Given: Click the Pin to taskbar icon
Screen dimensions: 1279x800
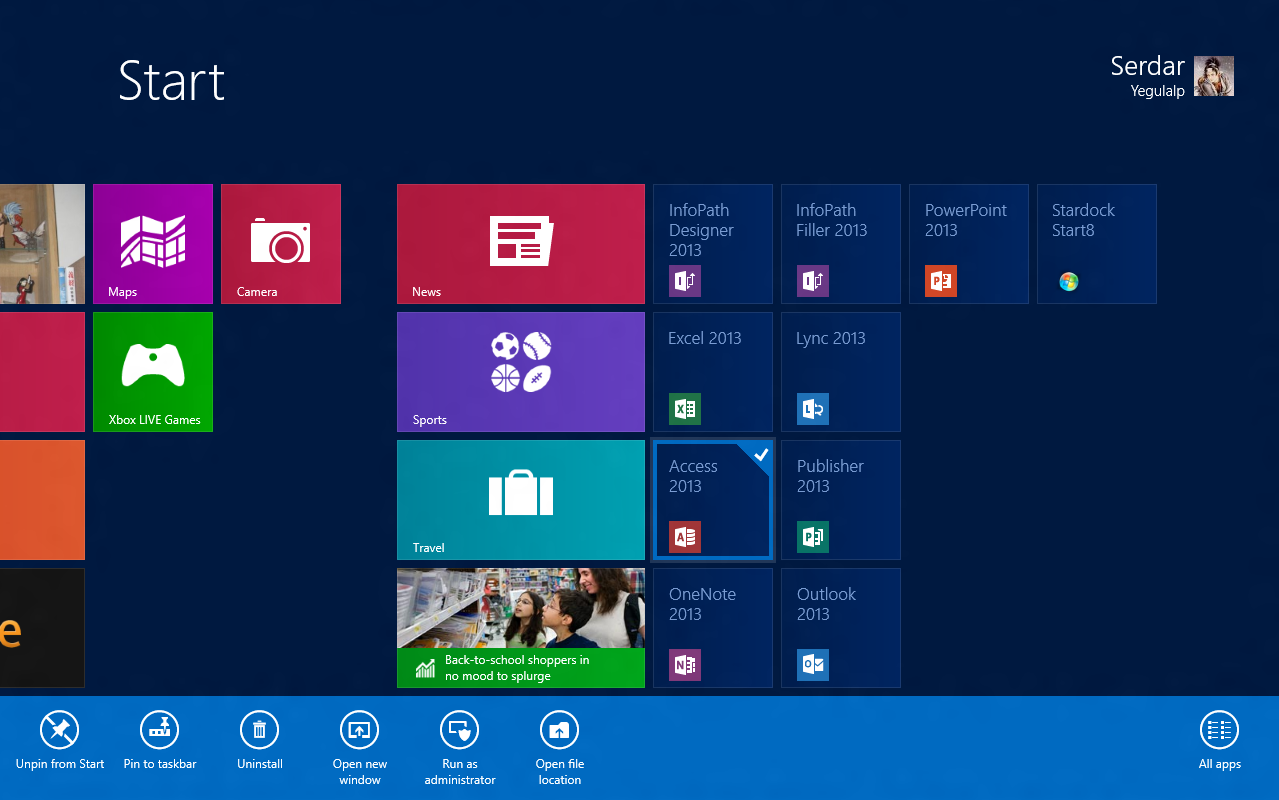Looking at the screenshot, I should point(160,730).
